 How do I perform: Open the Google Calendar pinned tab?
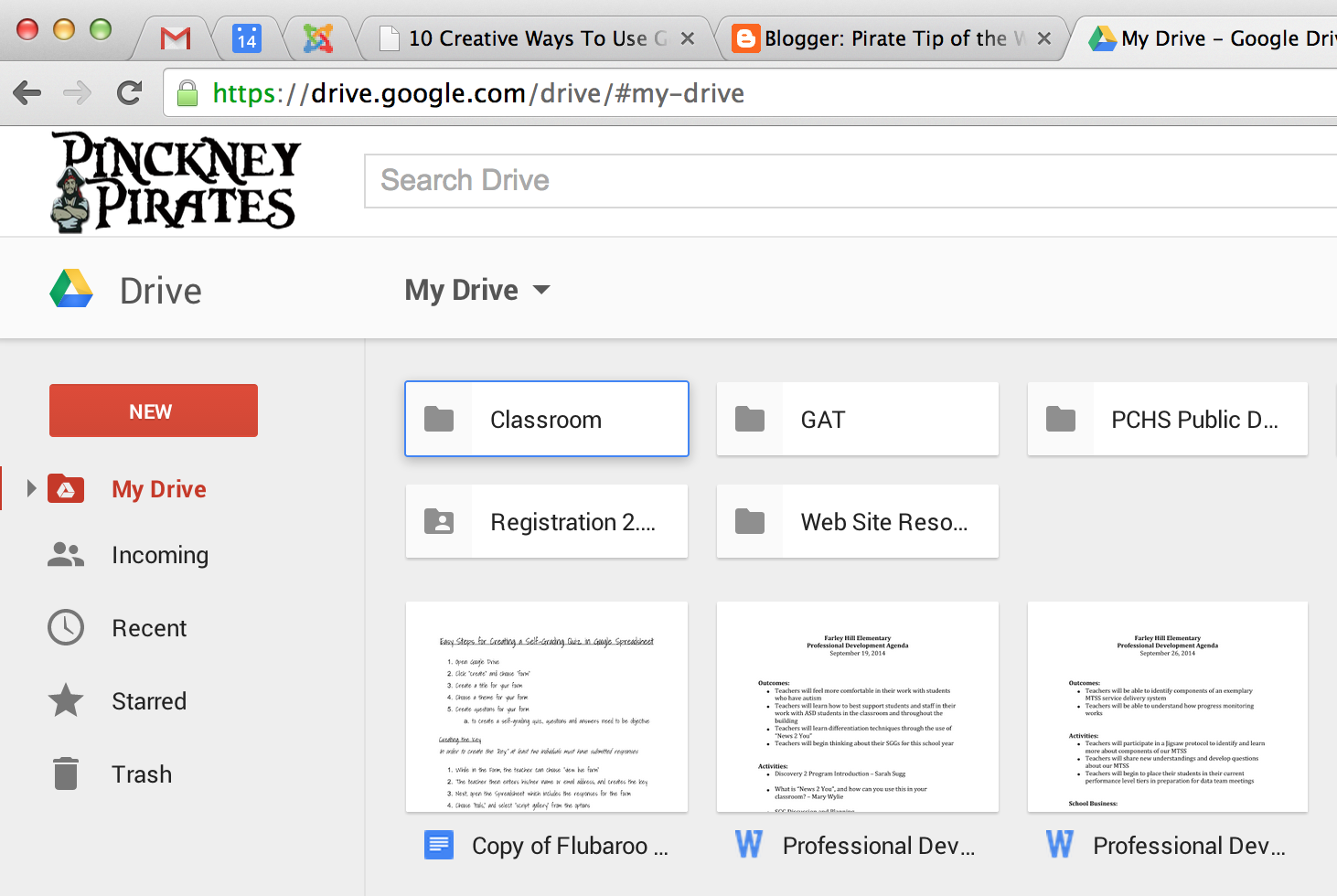[247, 38]
